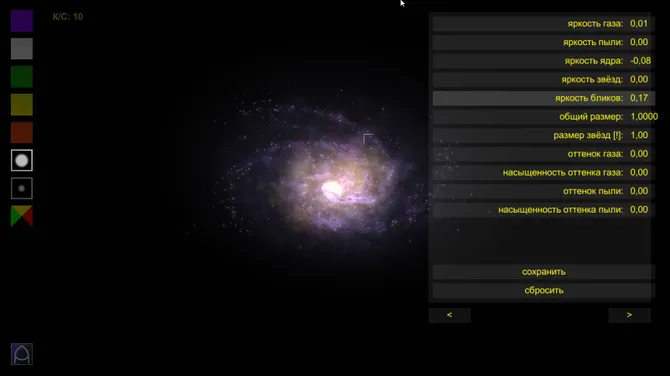This screenshot has width=670, height=376.
Task: Select the orange-red square icon
Action: [x=22, y=132]
